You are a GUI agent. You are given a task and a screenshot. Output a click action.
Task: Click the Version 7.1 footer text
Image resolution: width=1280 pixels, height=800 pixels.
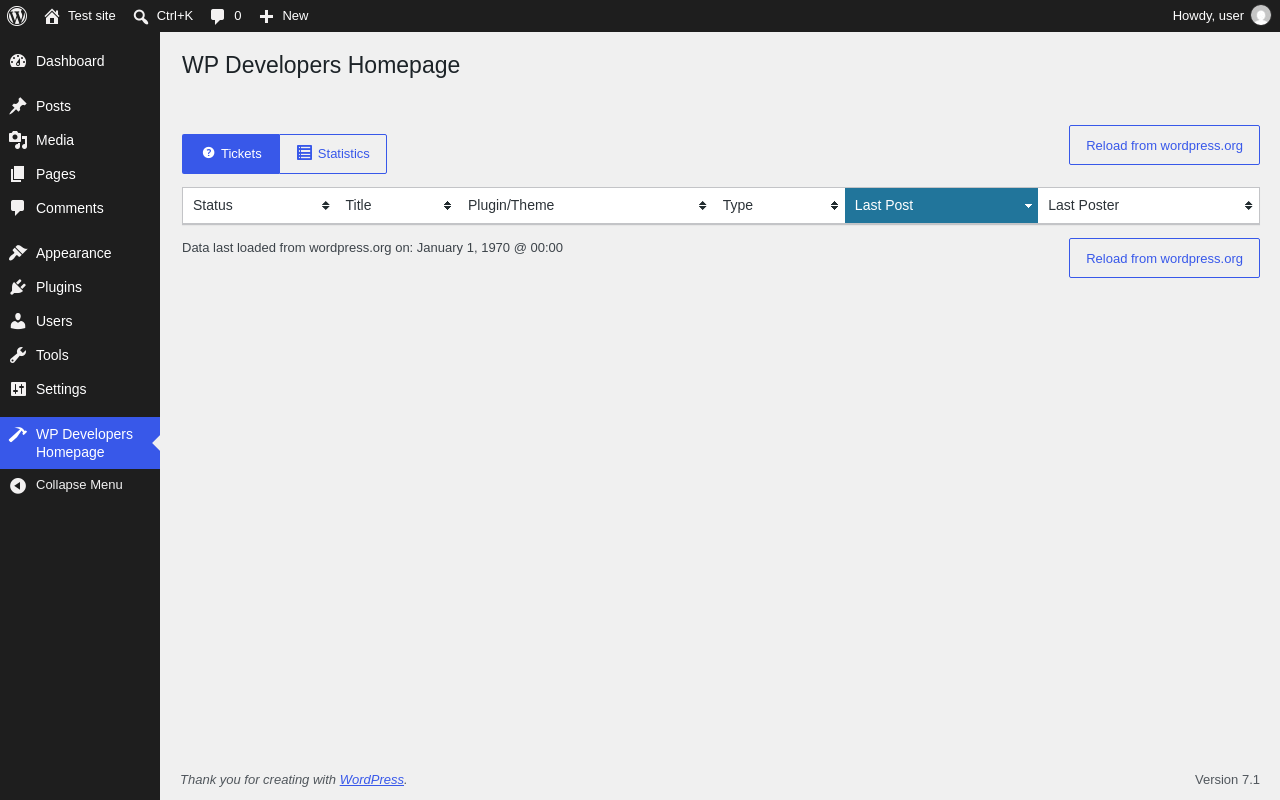(1227, 779)
